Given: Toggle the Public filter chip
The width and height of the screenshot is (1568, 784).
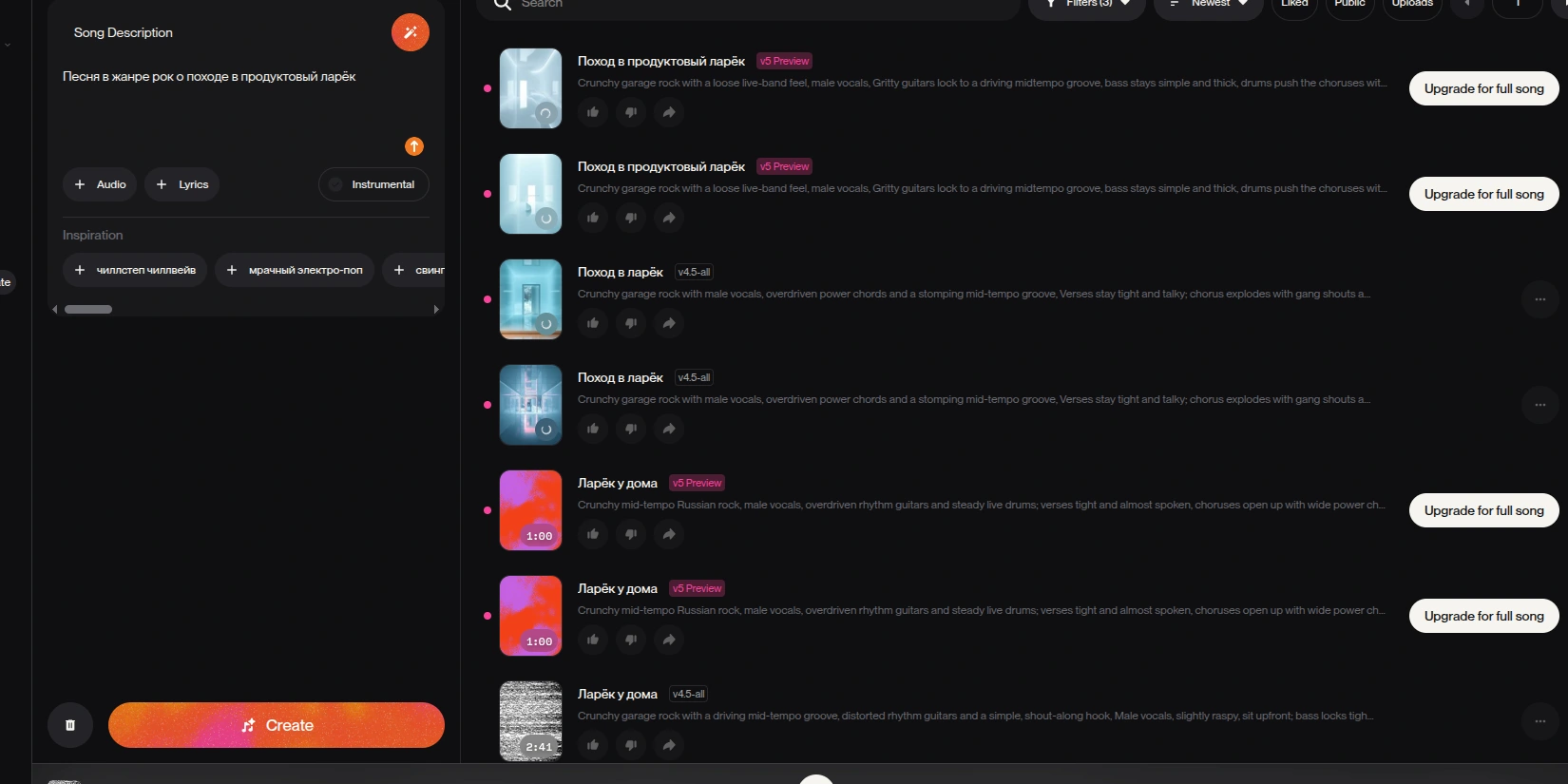Looking at the screenshot, I should pos(1349,5).
